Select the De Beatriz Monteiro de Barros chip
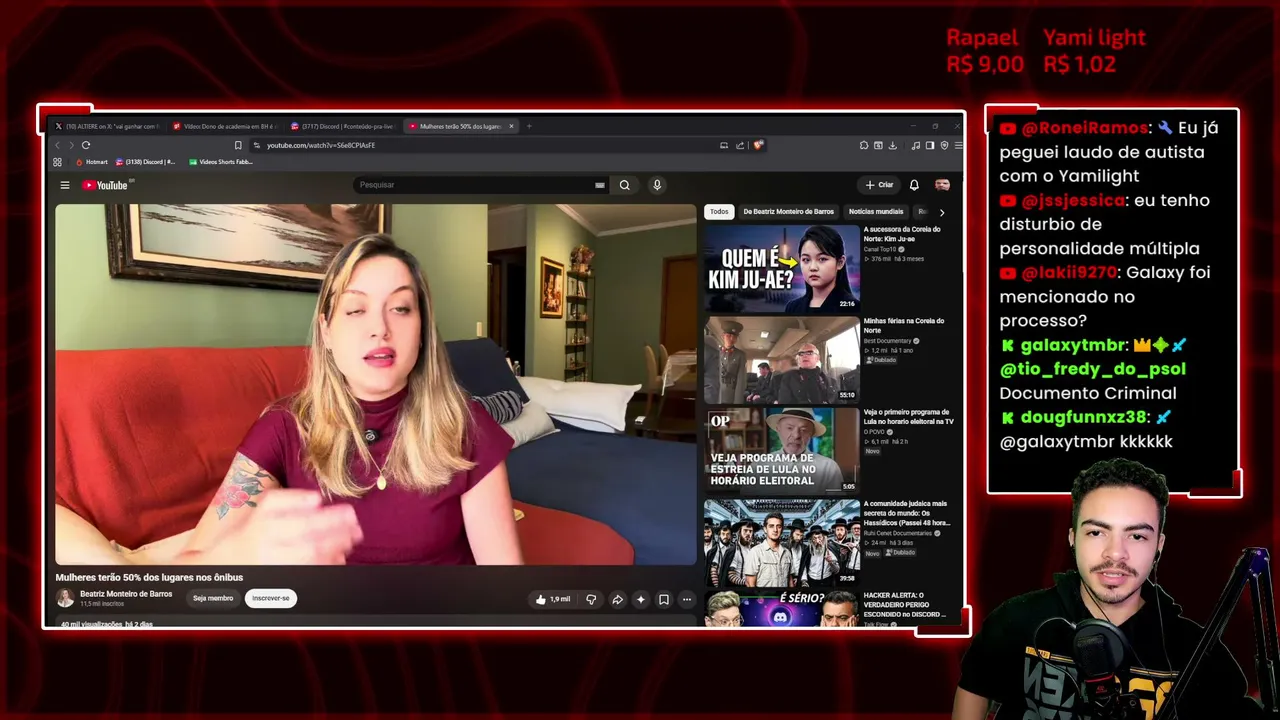The image size is (1280, 720). pos(788,212)
